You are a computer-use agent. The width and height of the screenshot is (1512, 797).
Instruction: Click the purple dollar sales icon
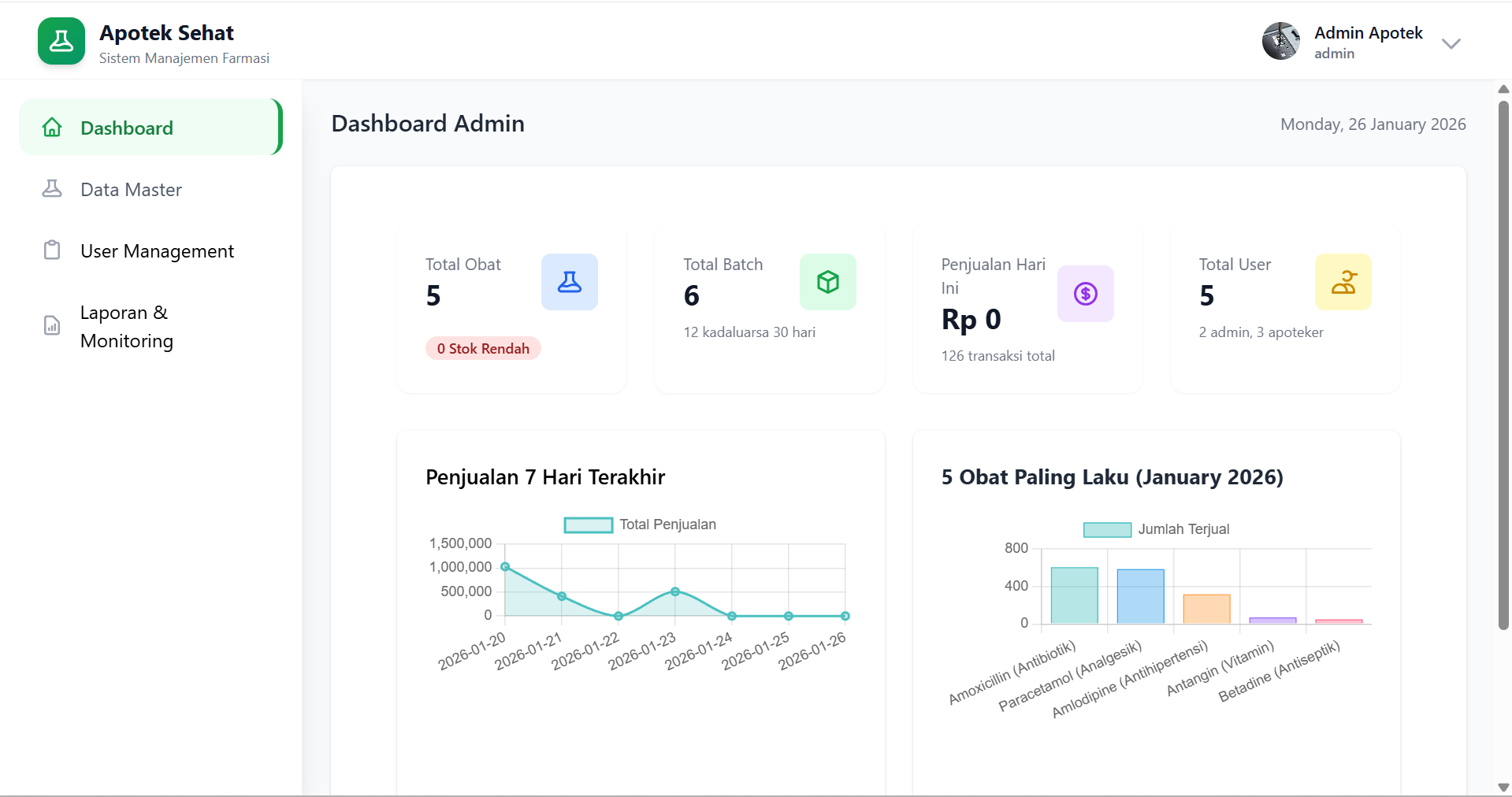[1085, 294]
